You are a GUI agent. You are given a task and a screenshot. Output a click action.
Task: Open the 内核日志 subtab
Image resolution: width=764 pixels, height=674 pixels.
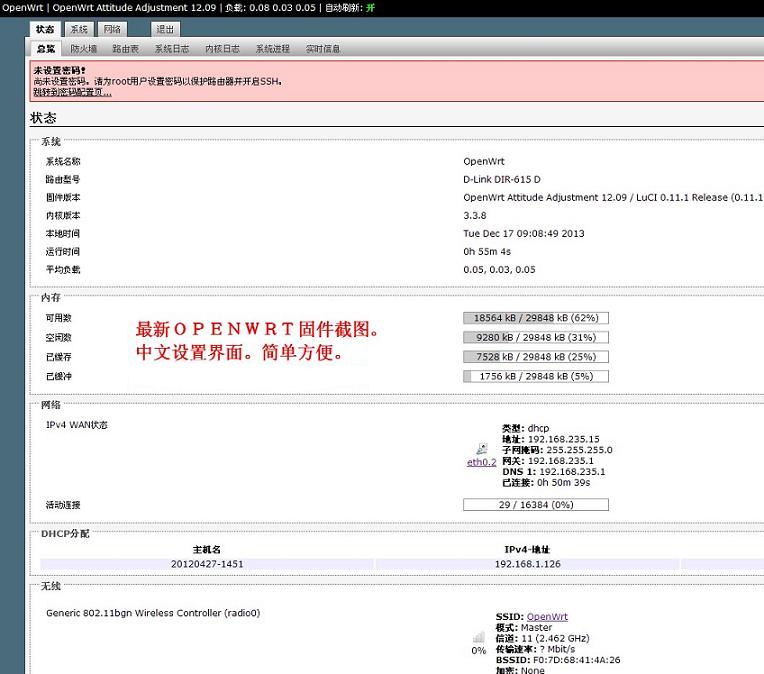(x=222, y=48)
